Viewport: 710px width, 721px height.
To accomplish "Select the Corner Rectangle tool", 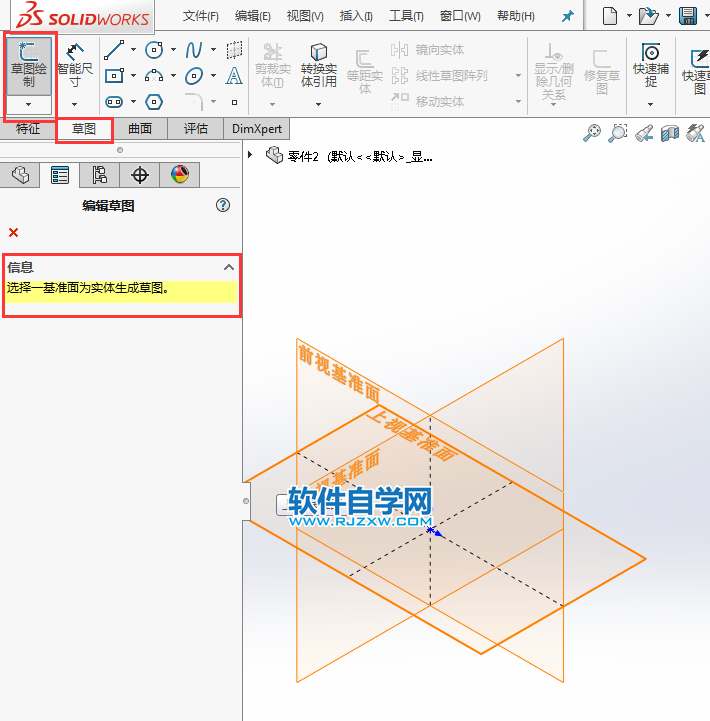I will click(114, 75).
